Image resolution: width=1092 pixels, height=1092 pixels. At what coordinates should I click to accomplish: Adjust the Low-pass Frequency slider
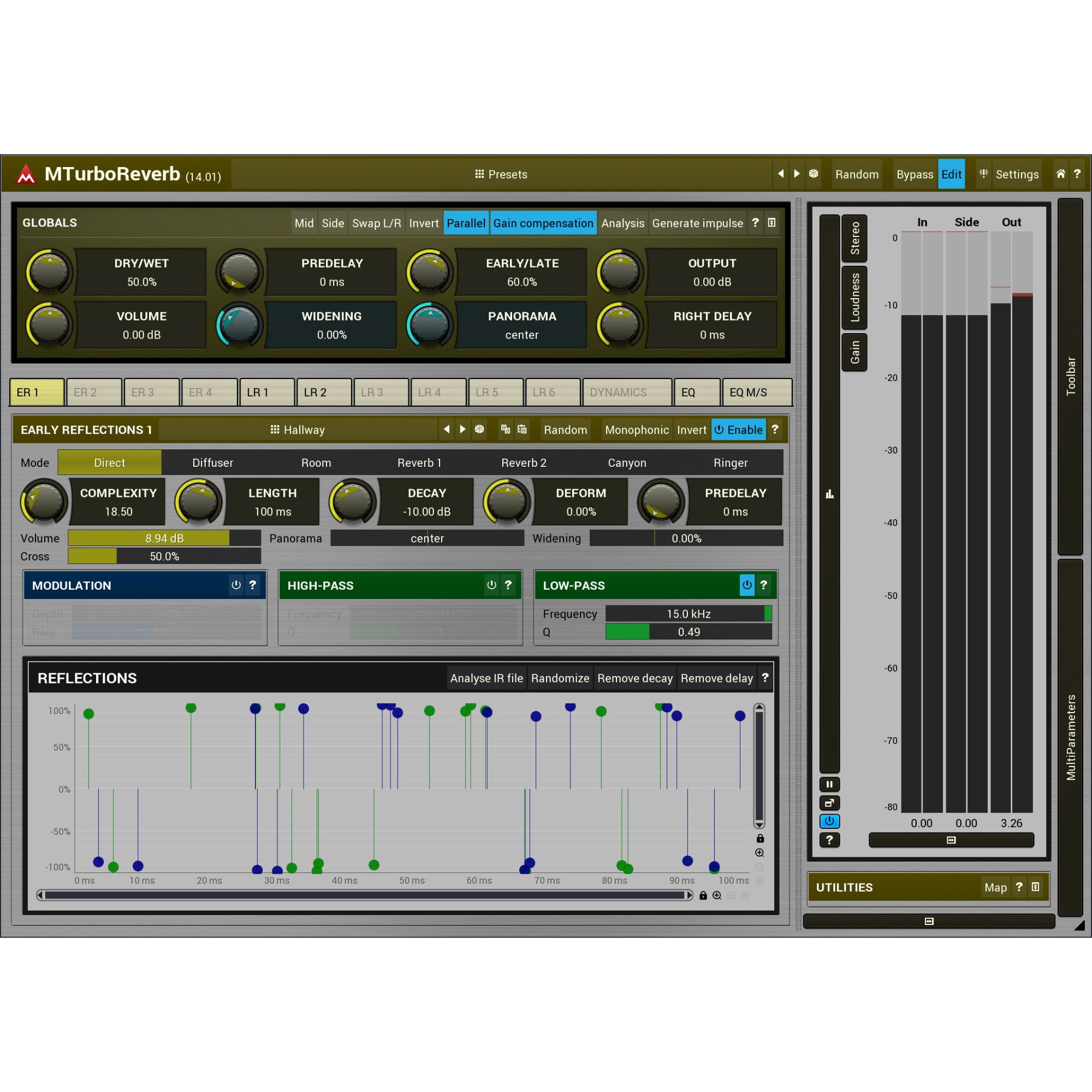(x=689, y=613)
